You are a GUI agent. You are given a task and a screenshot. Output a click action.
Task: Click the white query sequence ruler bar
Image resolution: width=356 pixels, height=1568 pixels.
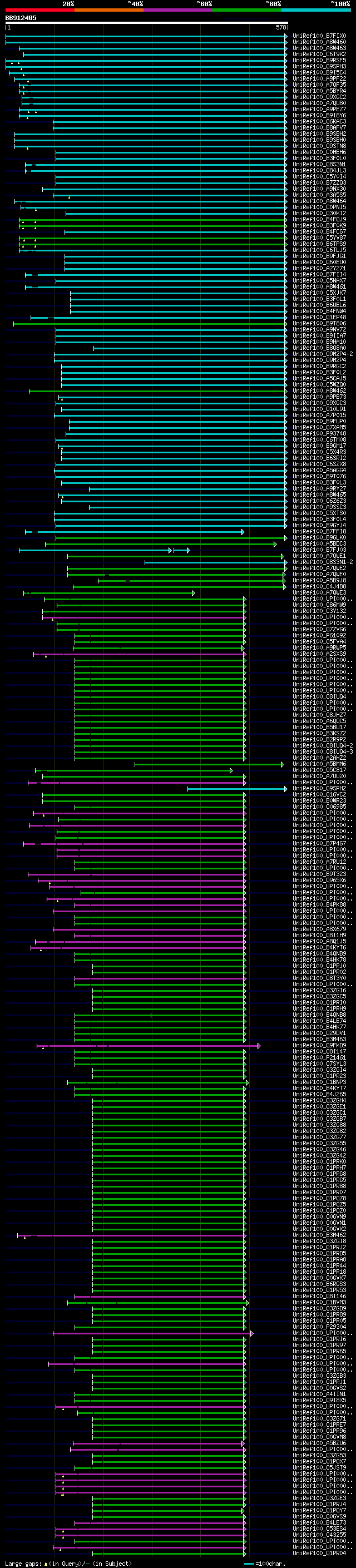click(147, 22)
